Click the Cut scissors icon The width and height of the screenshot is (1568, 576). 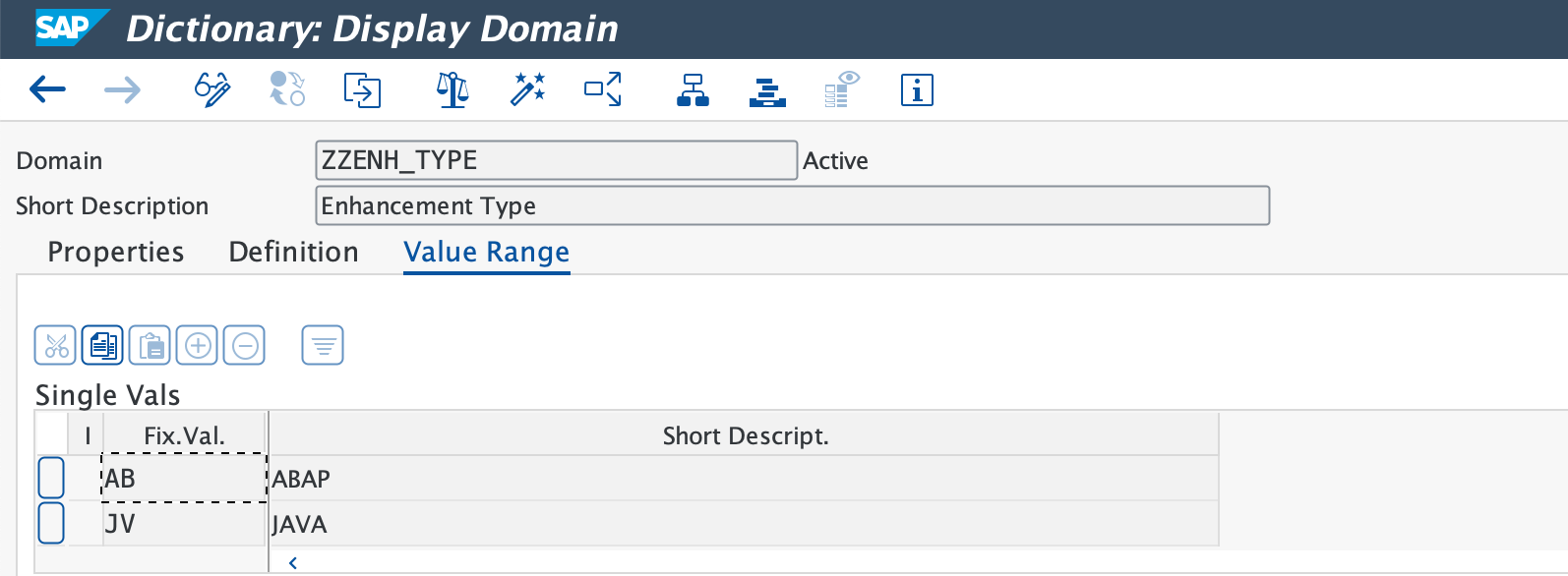click(55, 346)
